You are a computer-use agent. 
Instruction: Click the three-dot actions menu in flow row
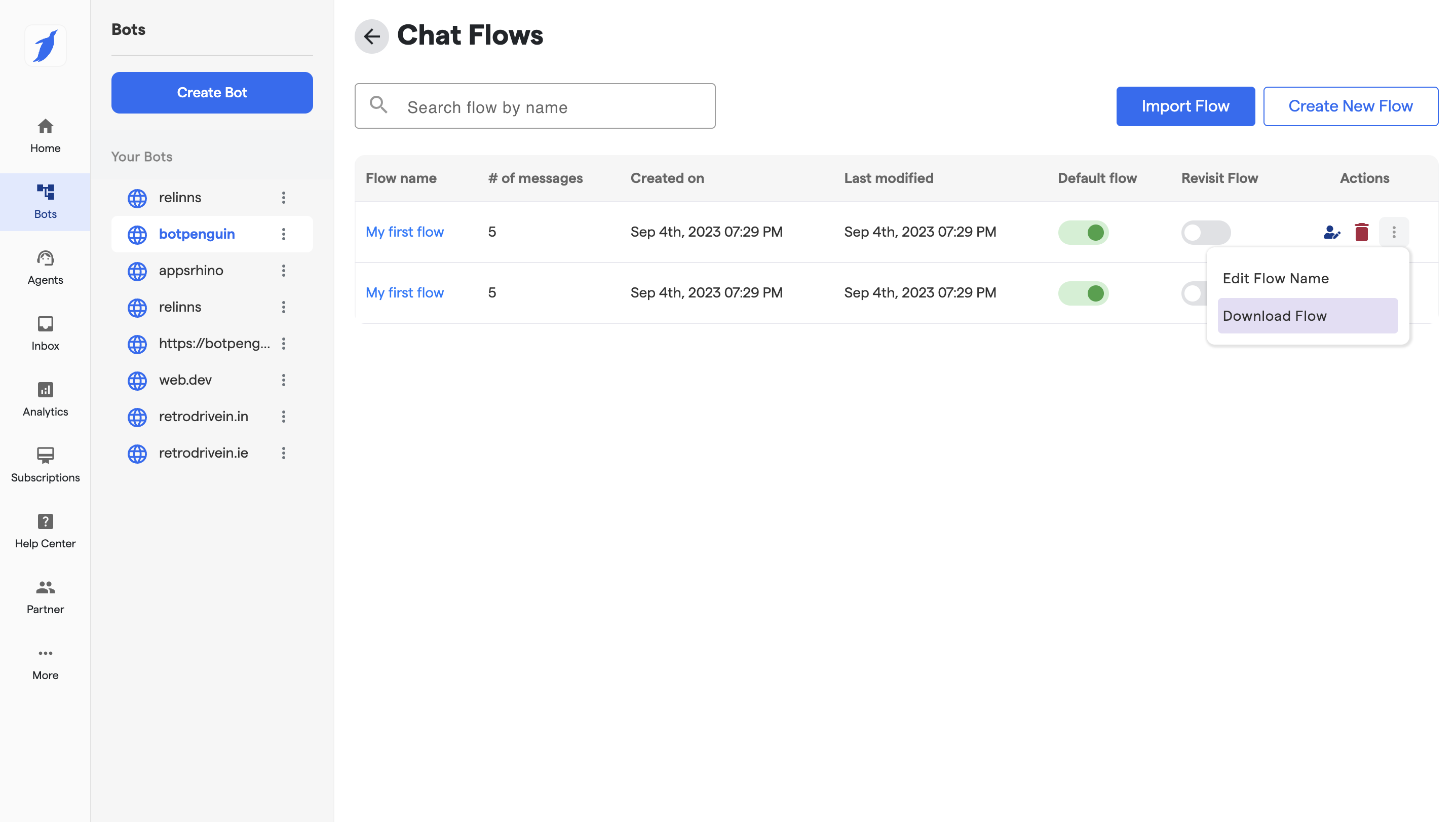tap(1393, 232)
